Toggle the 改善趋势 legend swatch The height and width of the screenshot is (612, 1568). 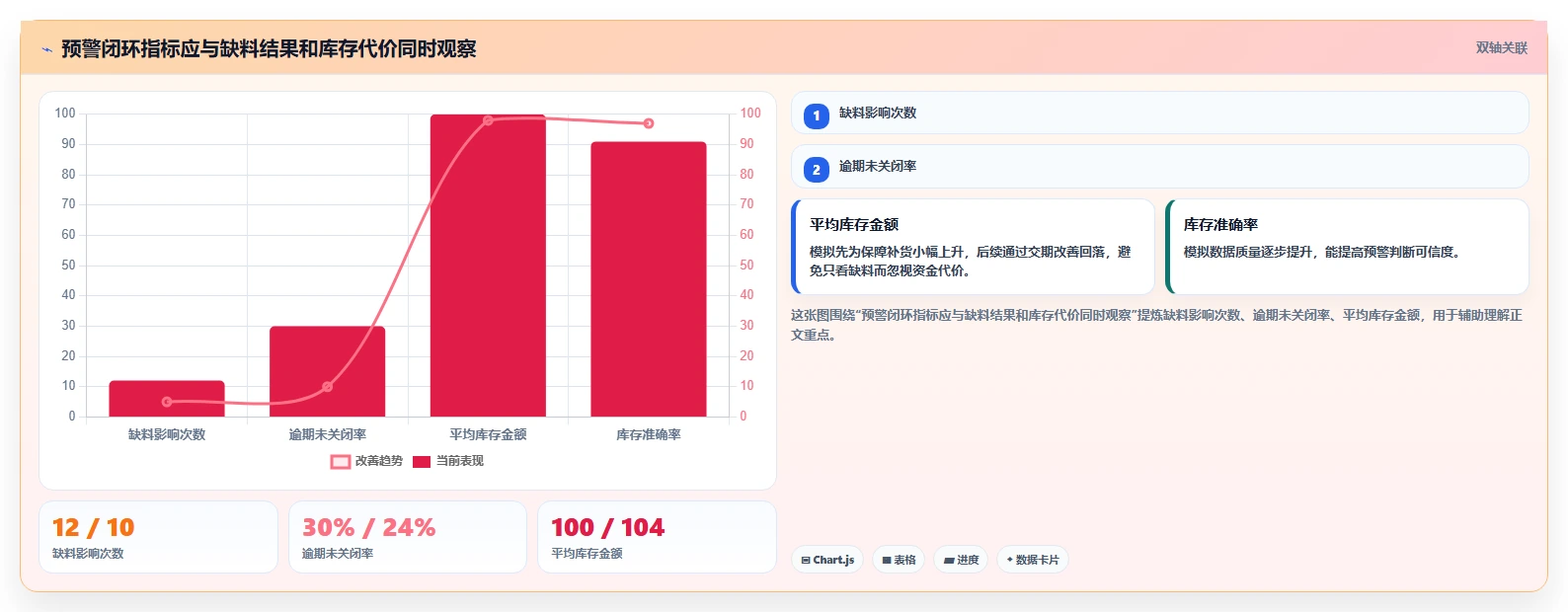(x=341, y=461)
